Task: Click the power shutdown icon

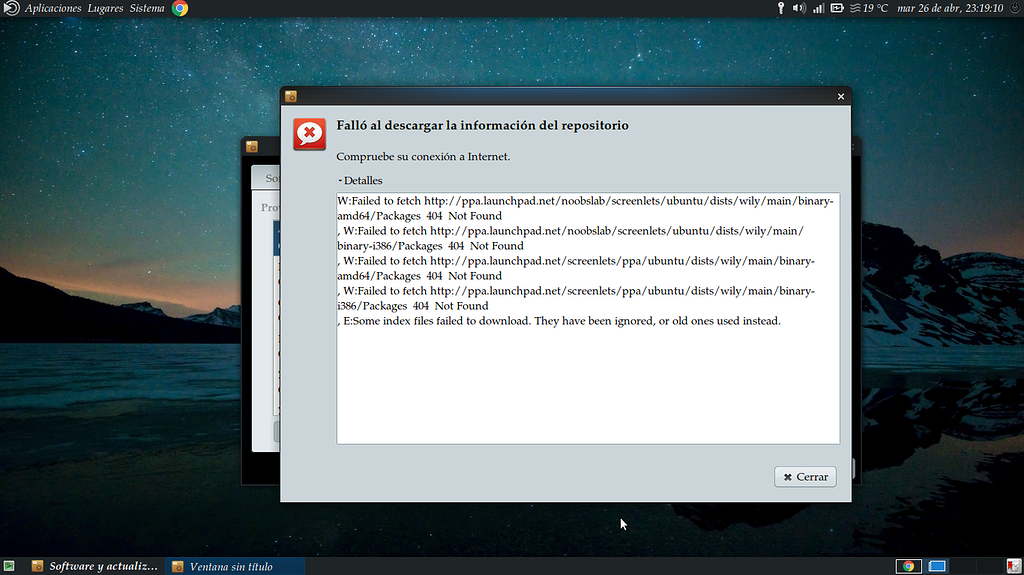Action: coord(1014,8)
